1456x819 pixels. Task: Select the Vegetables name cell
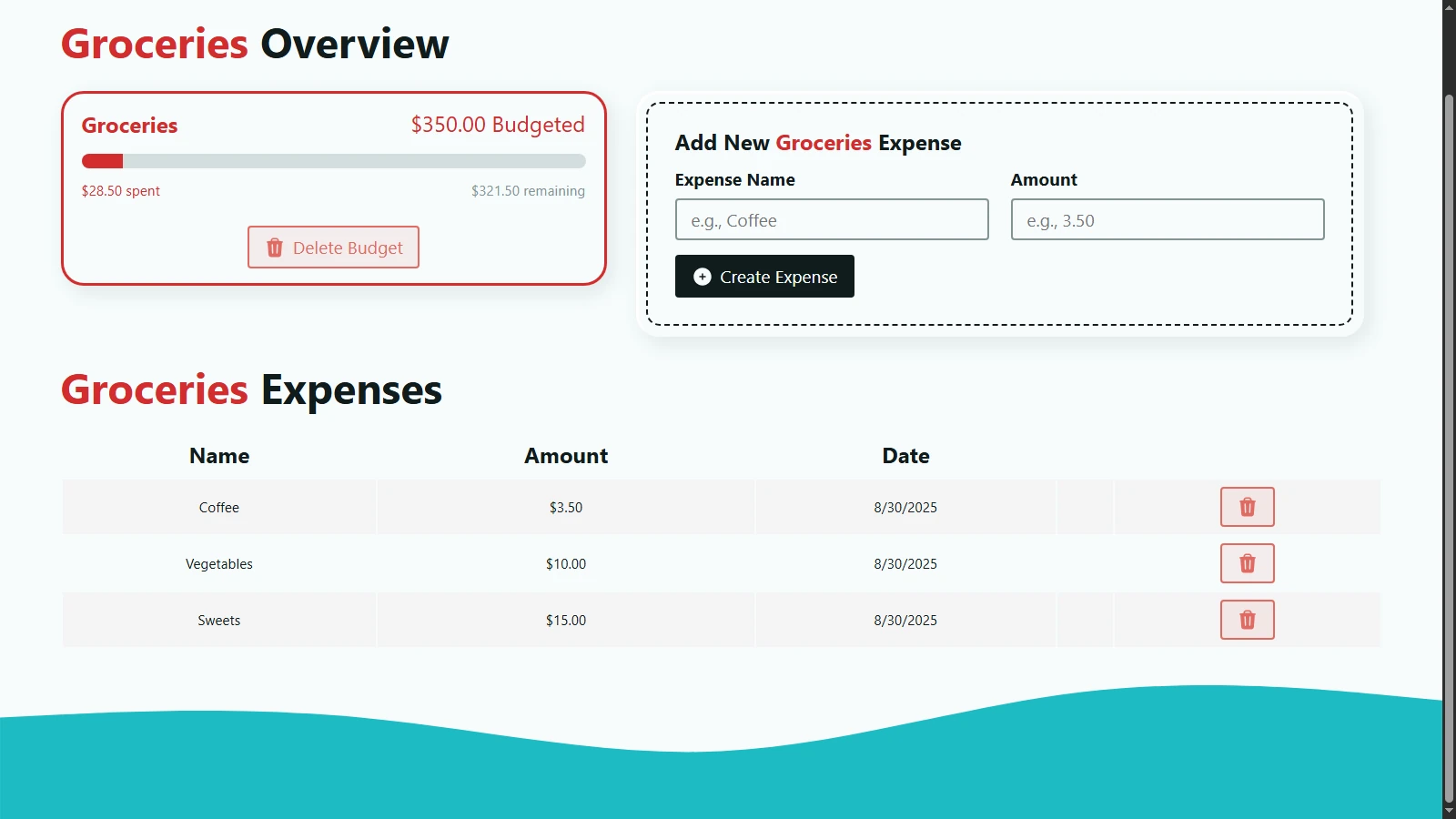coord(219,564)
